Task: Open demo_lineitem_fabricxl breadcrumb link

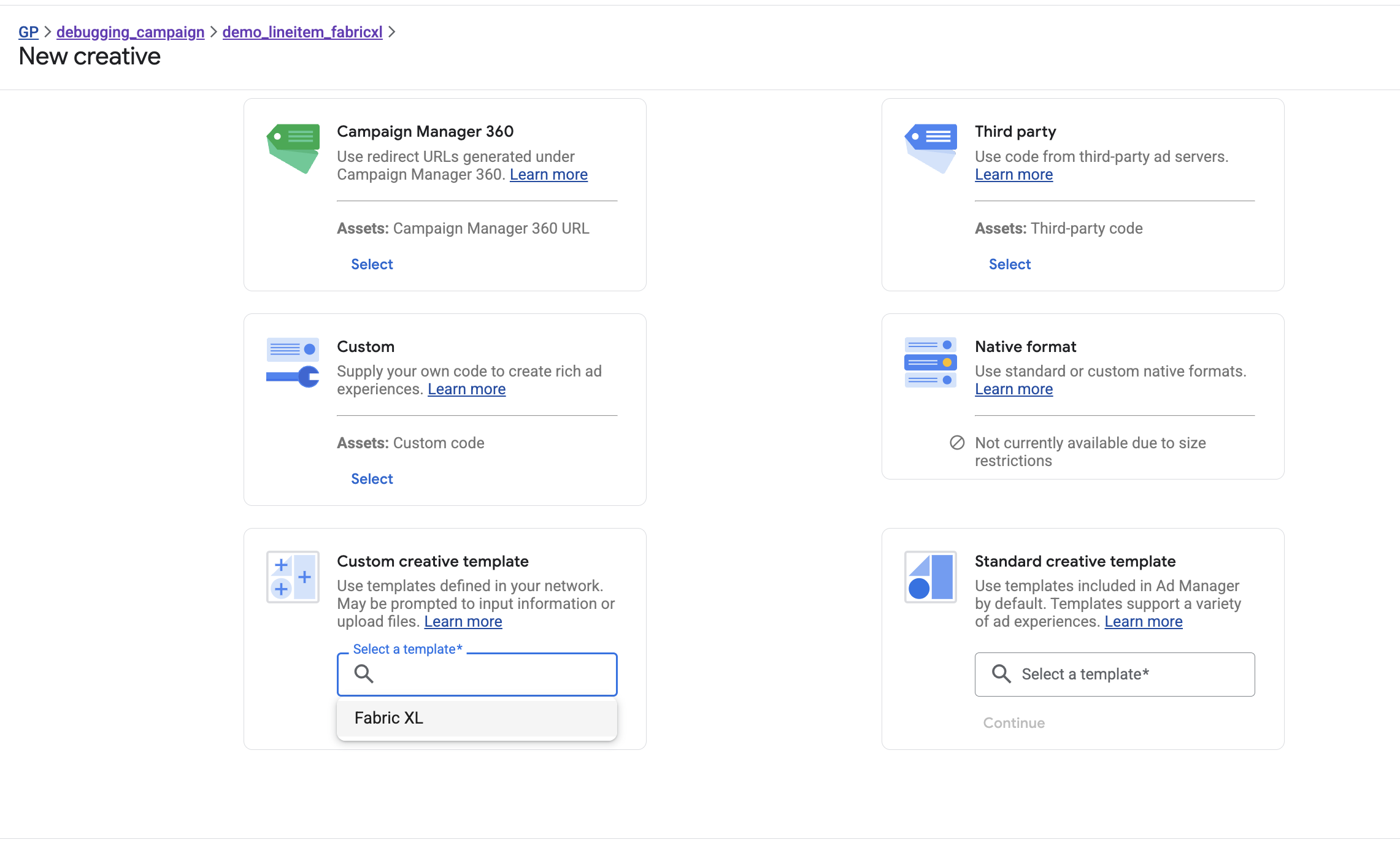Action: 302,32
